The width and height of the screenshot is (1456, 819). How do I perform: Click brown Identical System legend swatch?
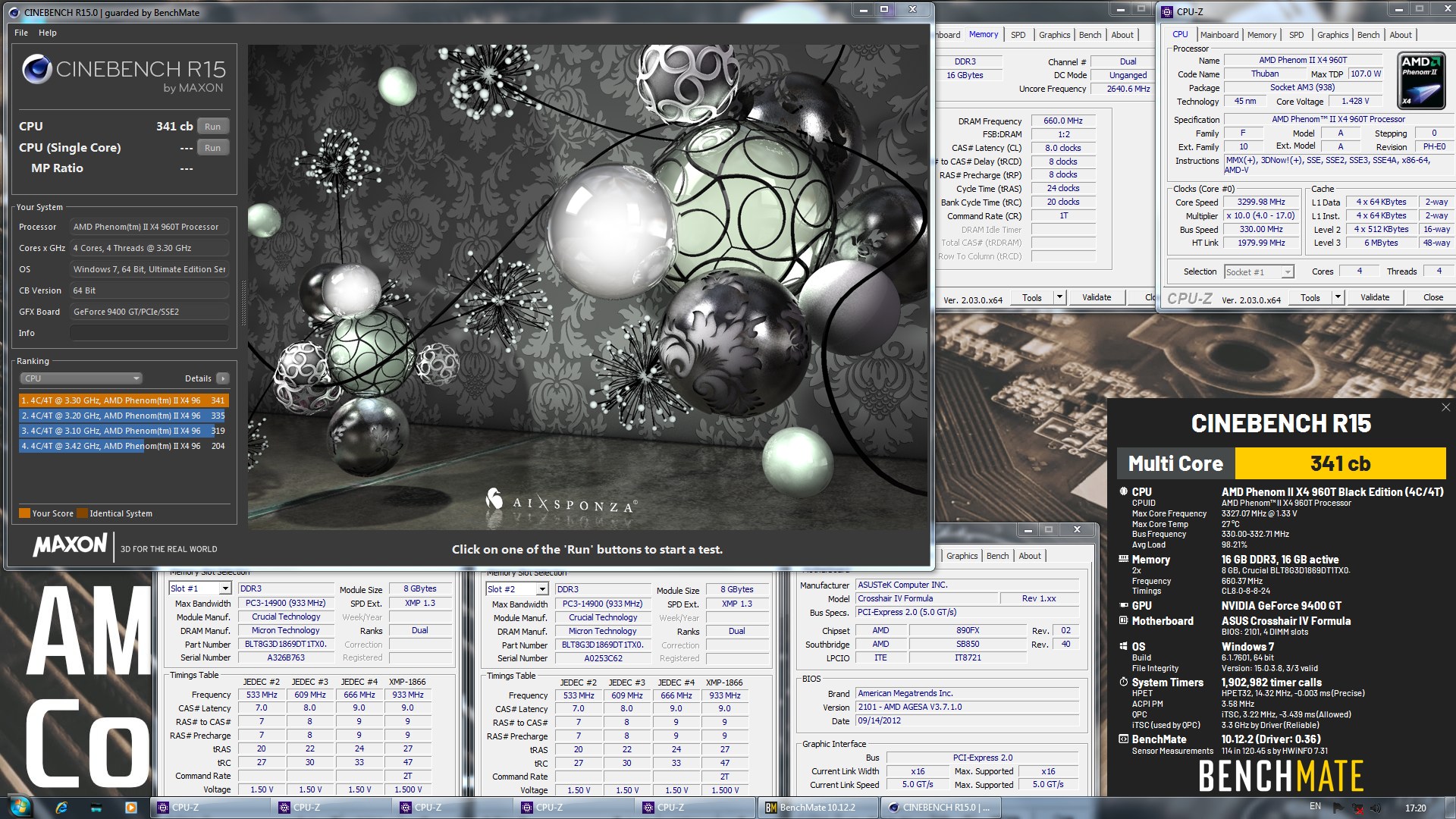[x=82, y=513]
